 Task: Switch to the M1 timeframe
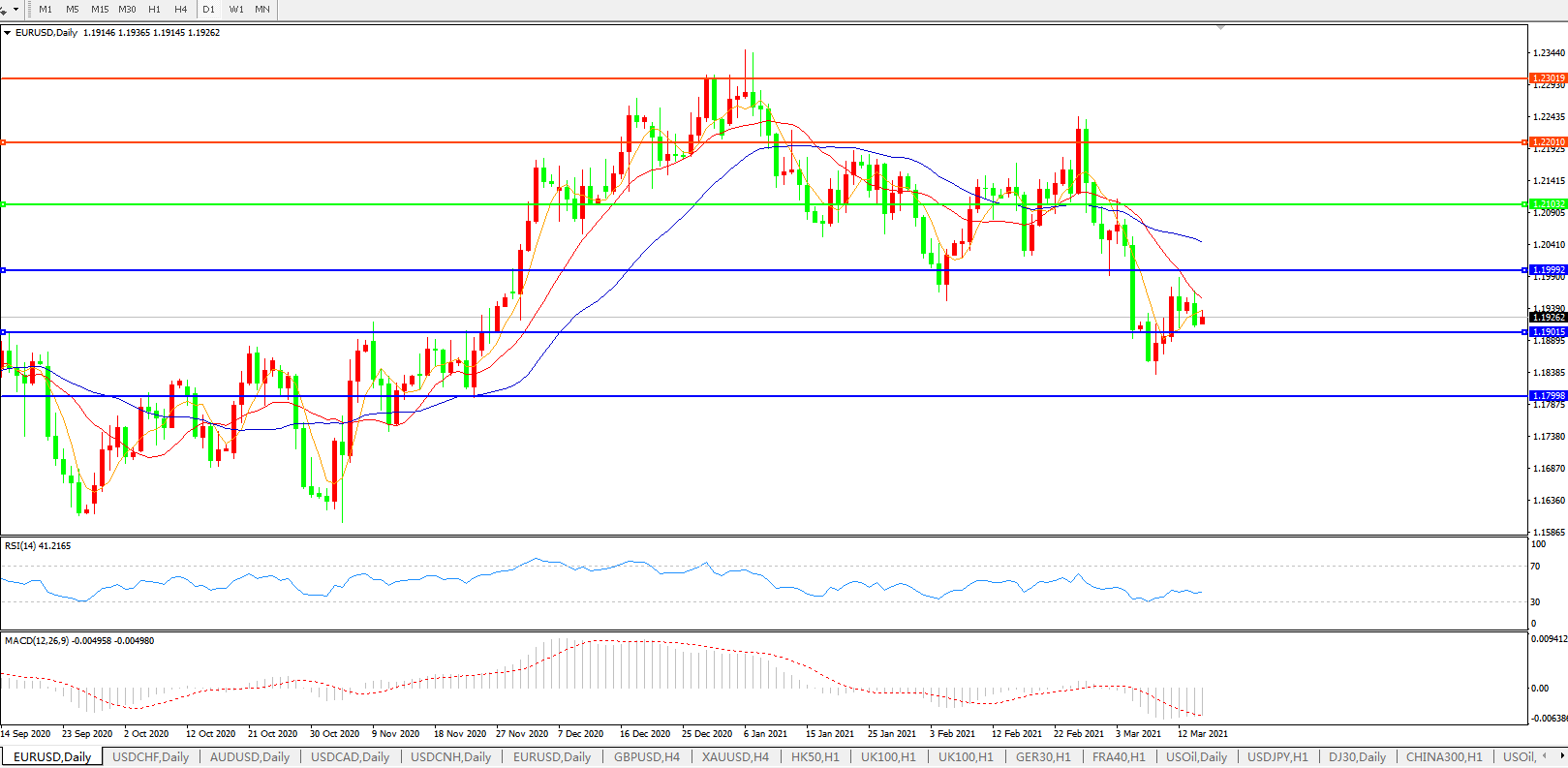46,10
